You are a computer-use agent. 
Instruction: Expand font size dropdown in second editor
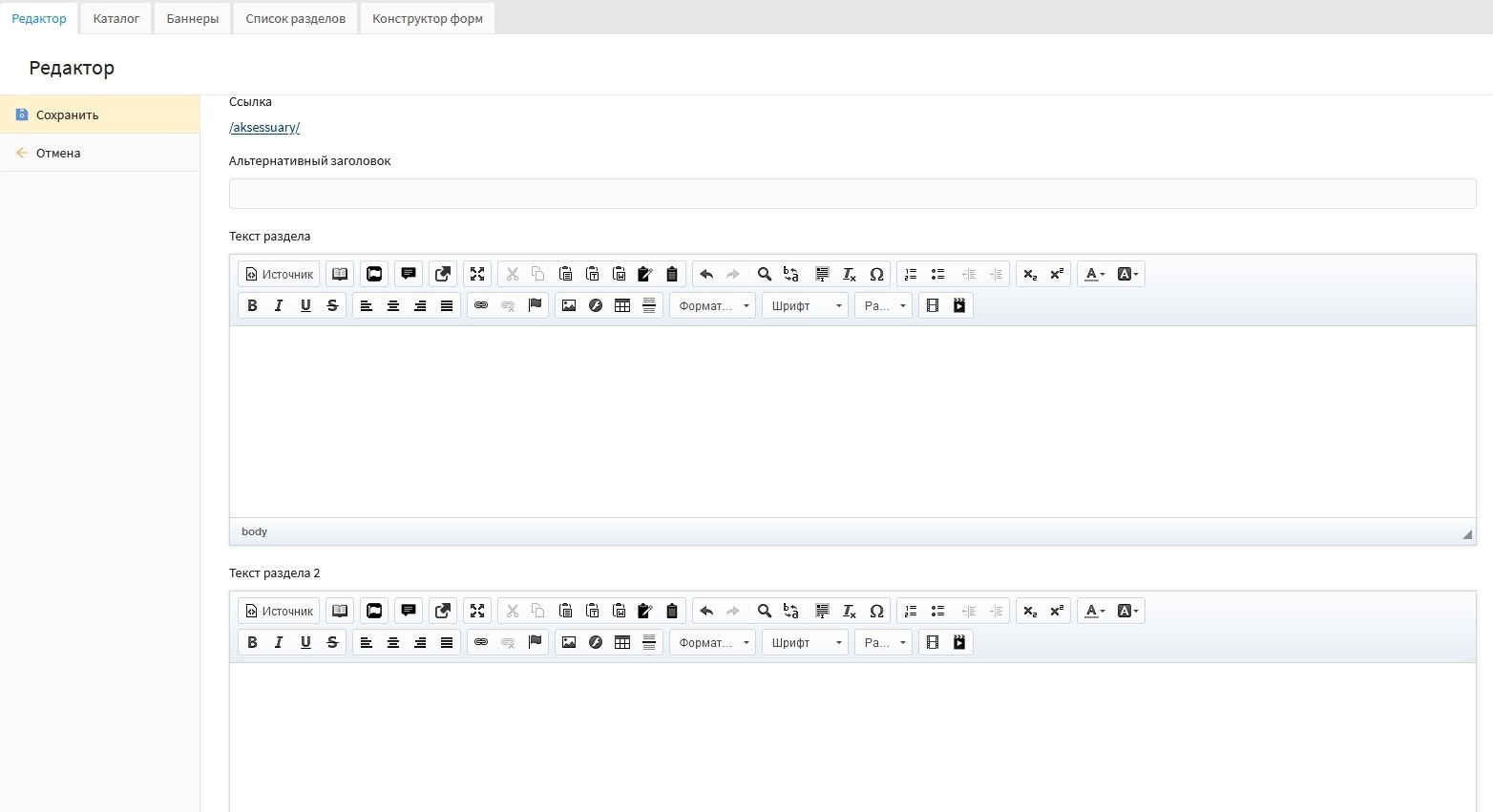(883, 642)
